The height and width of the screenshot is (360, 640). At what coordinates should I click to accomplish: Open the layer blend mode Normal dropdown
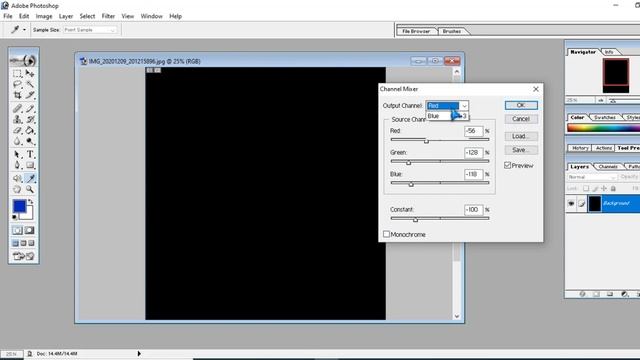click(x=592, y=177)
